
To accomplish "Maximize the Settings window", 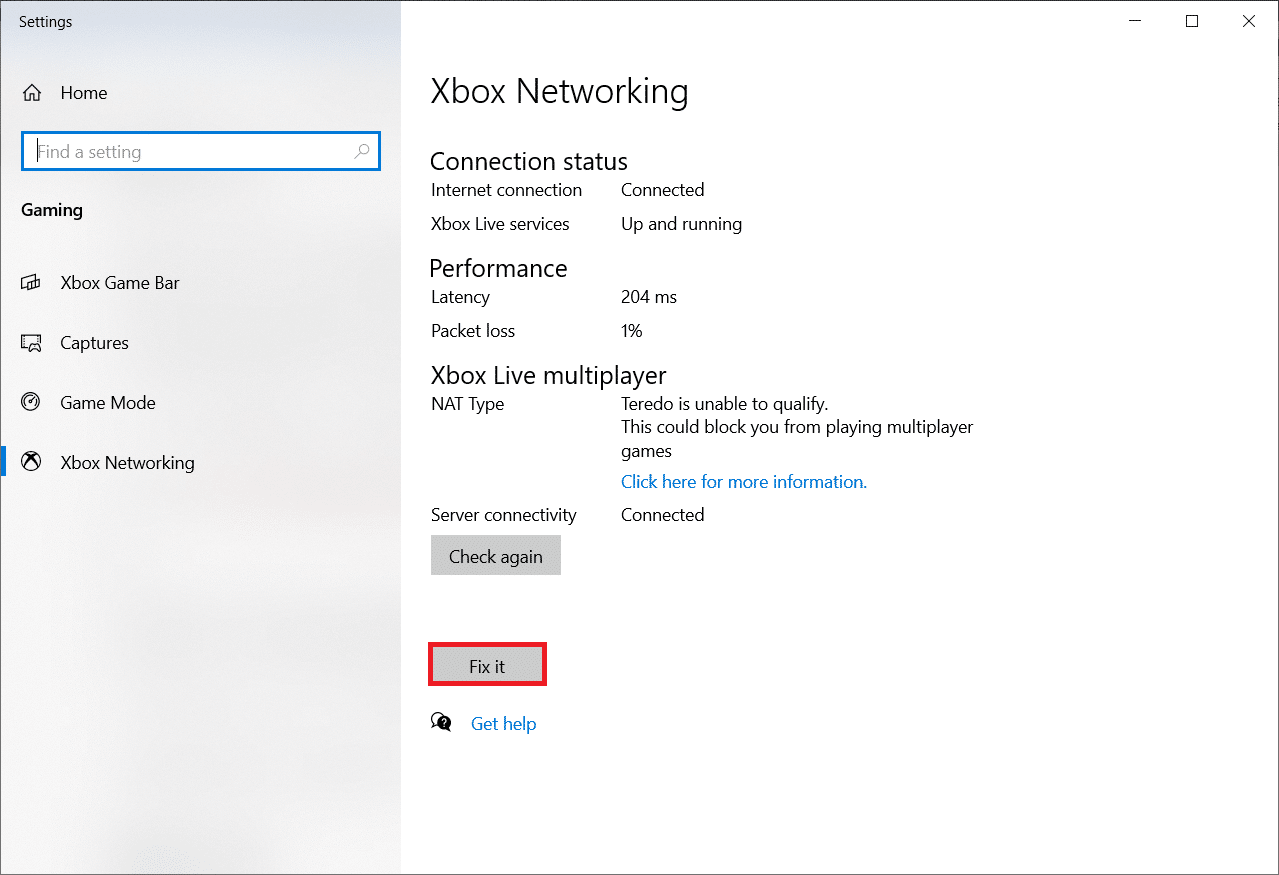I will (x=1192, y=21).
